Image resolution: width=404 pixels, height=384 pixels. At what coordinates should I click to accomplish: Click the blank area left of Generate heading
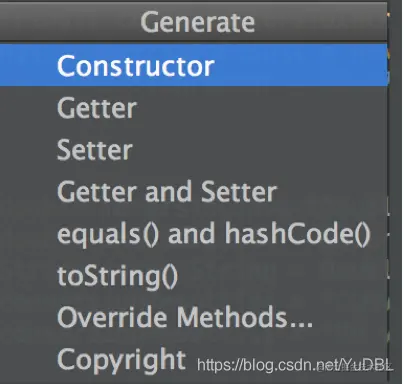(70, 22)
